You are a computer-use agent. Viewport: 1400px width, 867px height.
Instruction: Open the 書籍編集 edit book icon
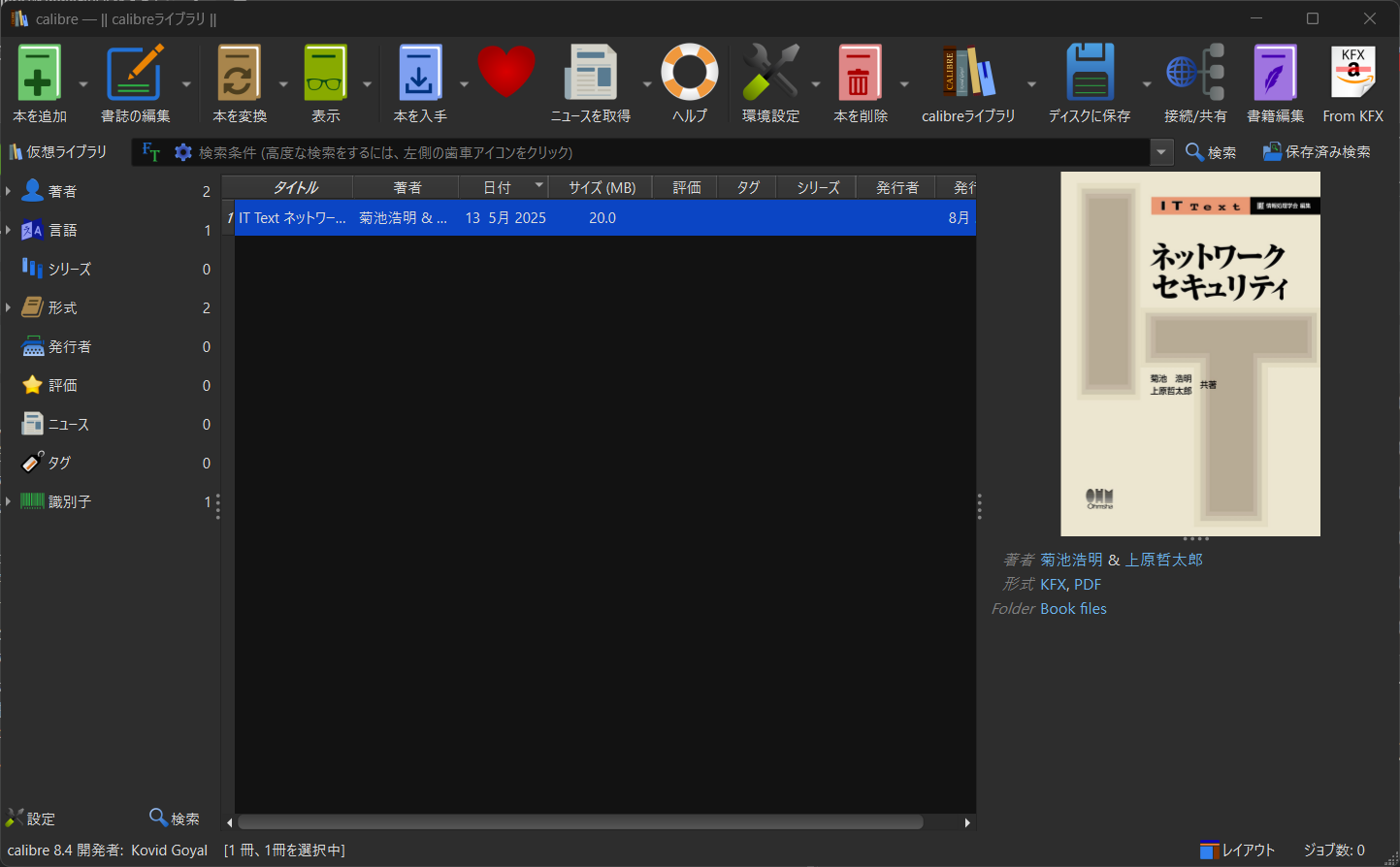click(1275, 73)
